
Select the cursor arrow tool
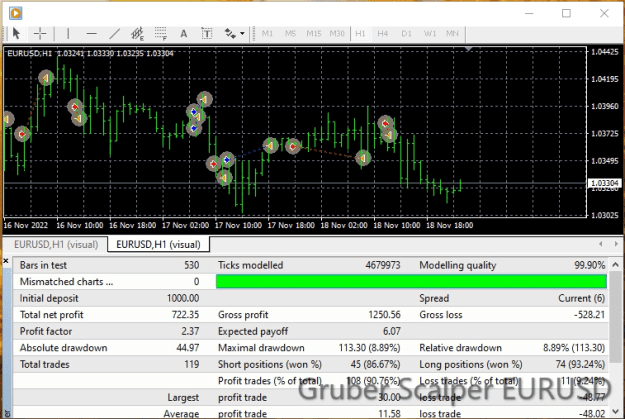(16, 33)
